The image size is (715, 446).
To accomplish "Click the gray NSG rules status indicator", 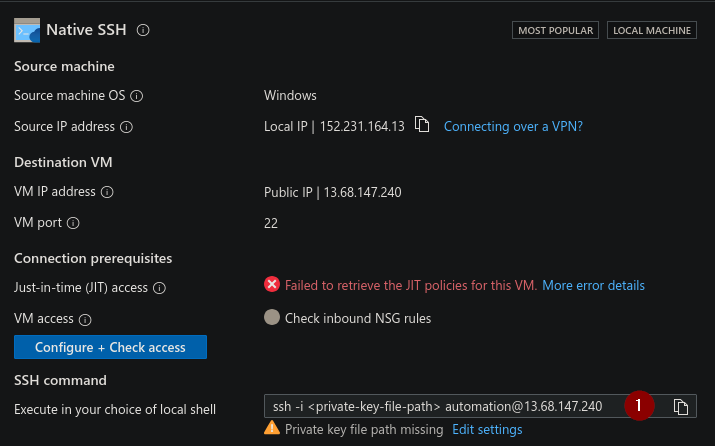I will tap(272, 317).
